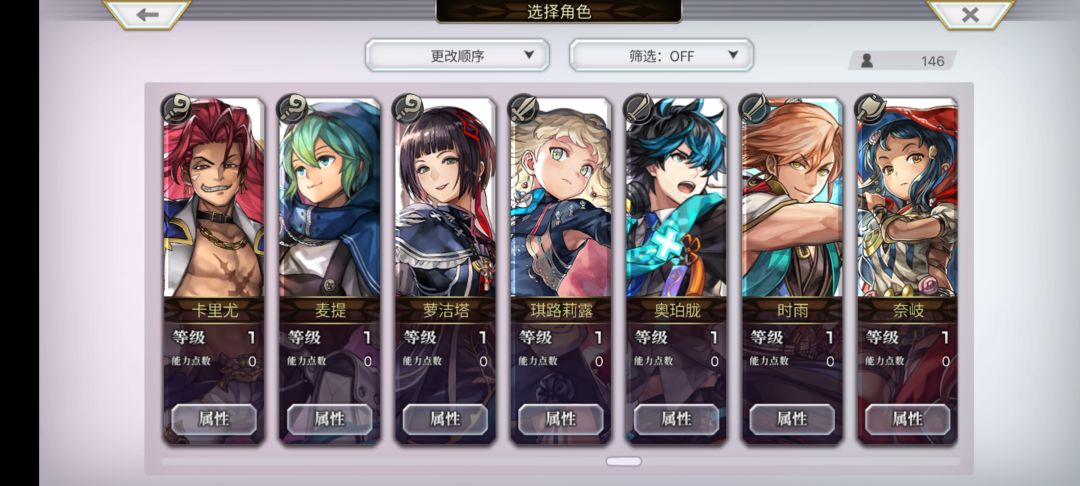This screenshot has width=1080, height=486.
Task: Click the horizontal scrollbar handle
Action: (x=624, y=461)
